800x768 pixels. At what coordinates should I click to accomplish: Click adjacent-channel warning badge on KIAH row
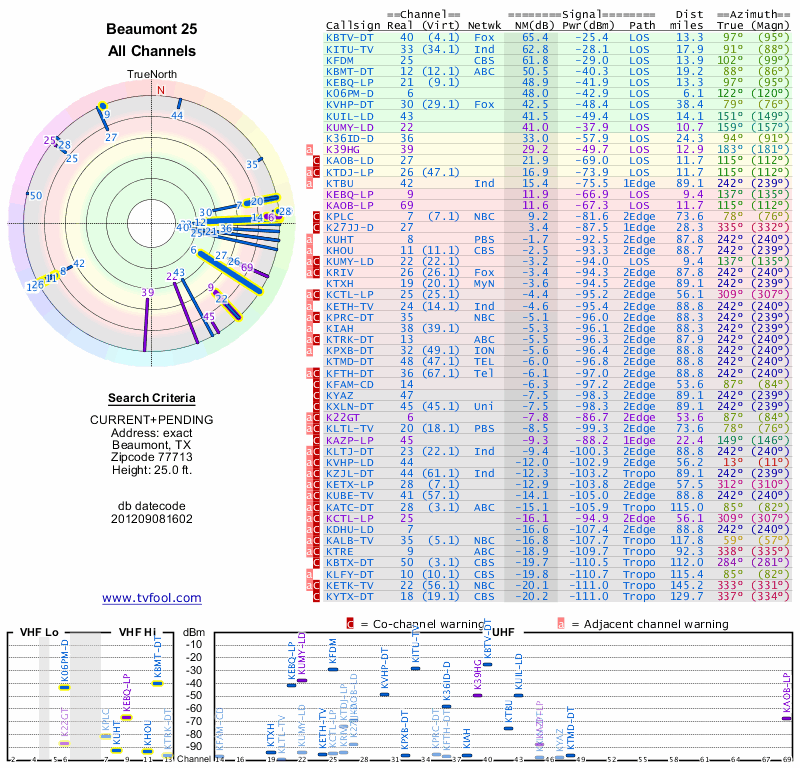click(309, 328)
